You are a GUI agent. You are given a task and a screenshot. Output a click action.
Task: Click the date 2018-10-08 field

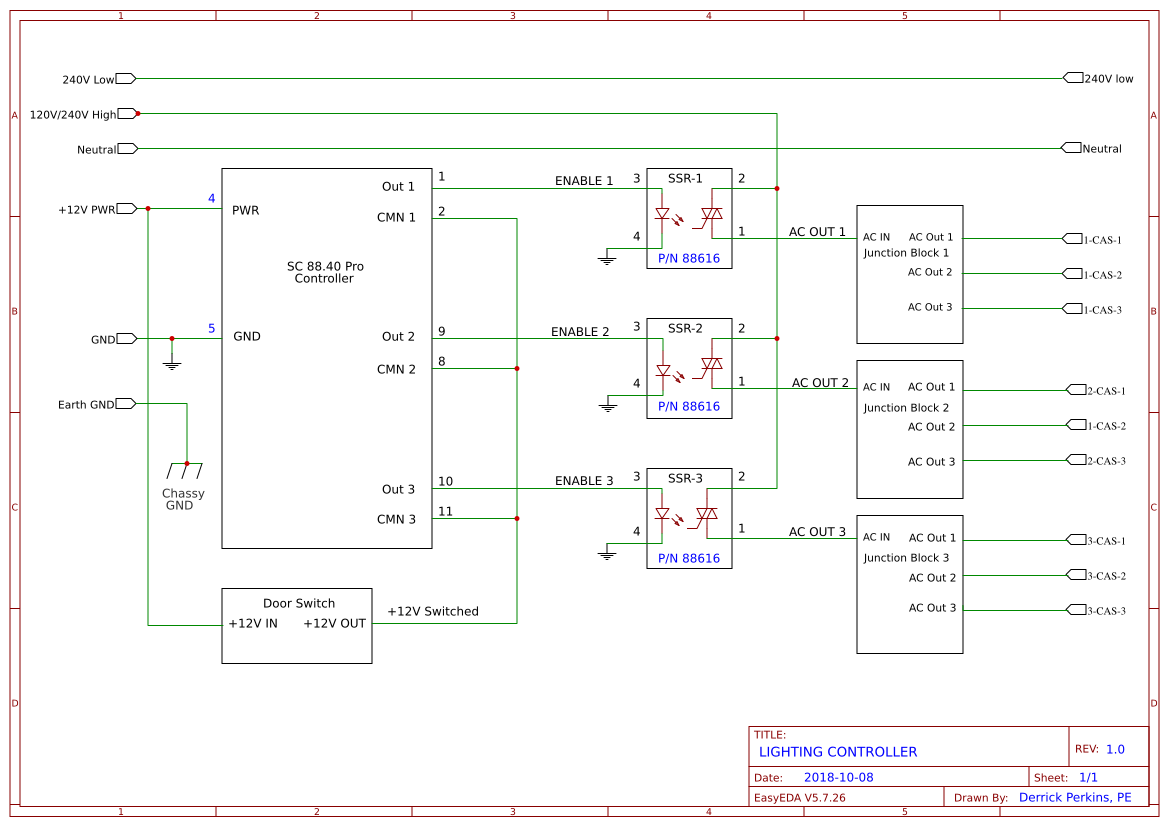pyautogui.click(x=839, y=777)
